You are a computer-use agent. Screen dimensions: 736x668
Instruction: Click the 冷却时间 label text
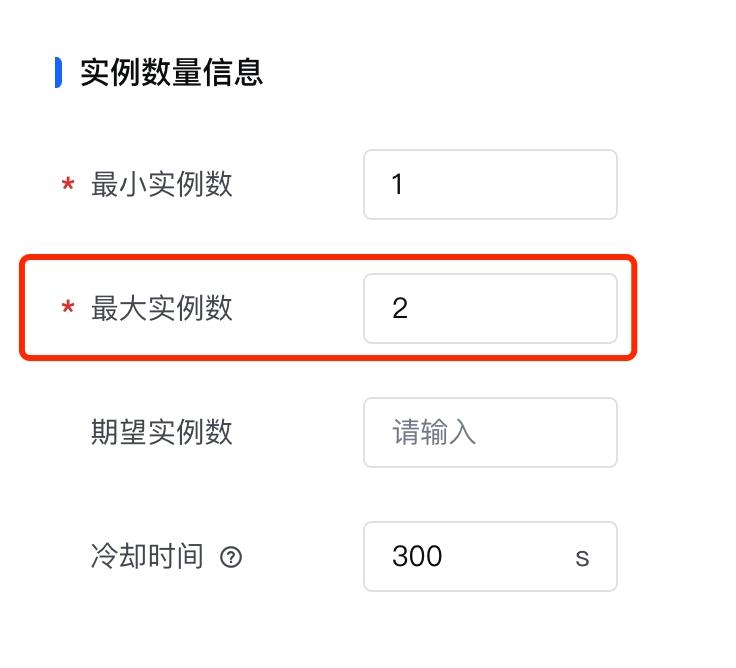[147, 556]
